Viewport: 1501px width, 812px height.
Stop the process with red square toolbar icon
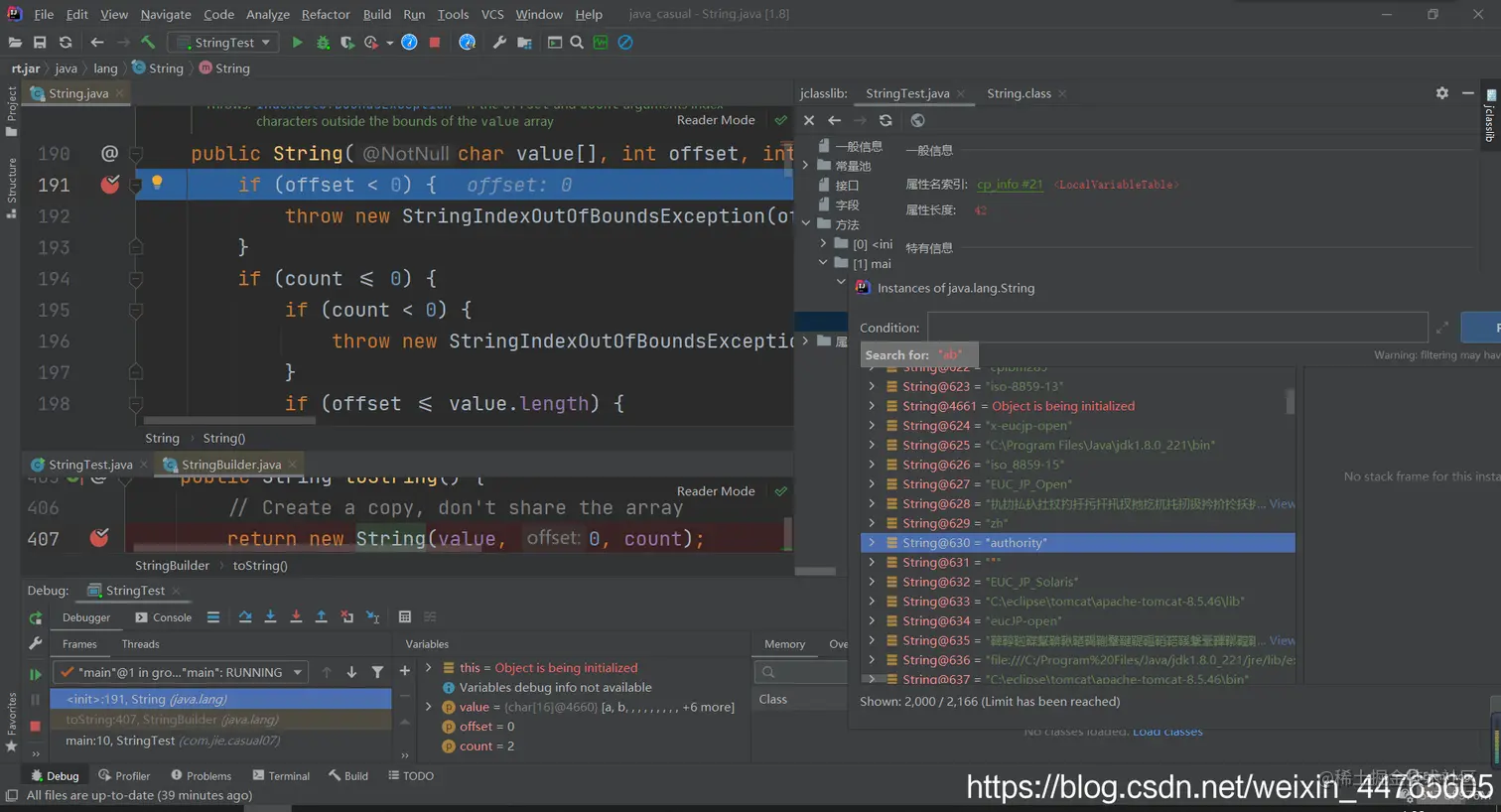[435, 43]
